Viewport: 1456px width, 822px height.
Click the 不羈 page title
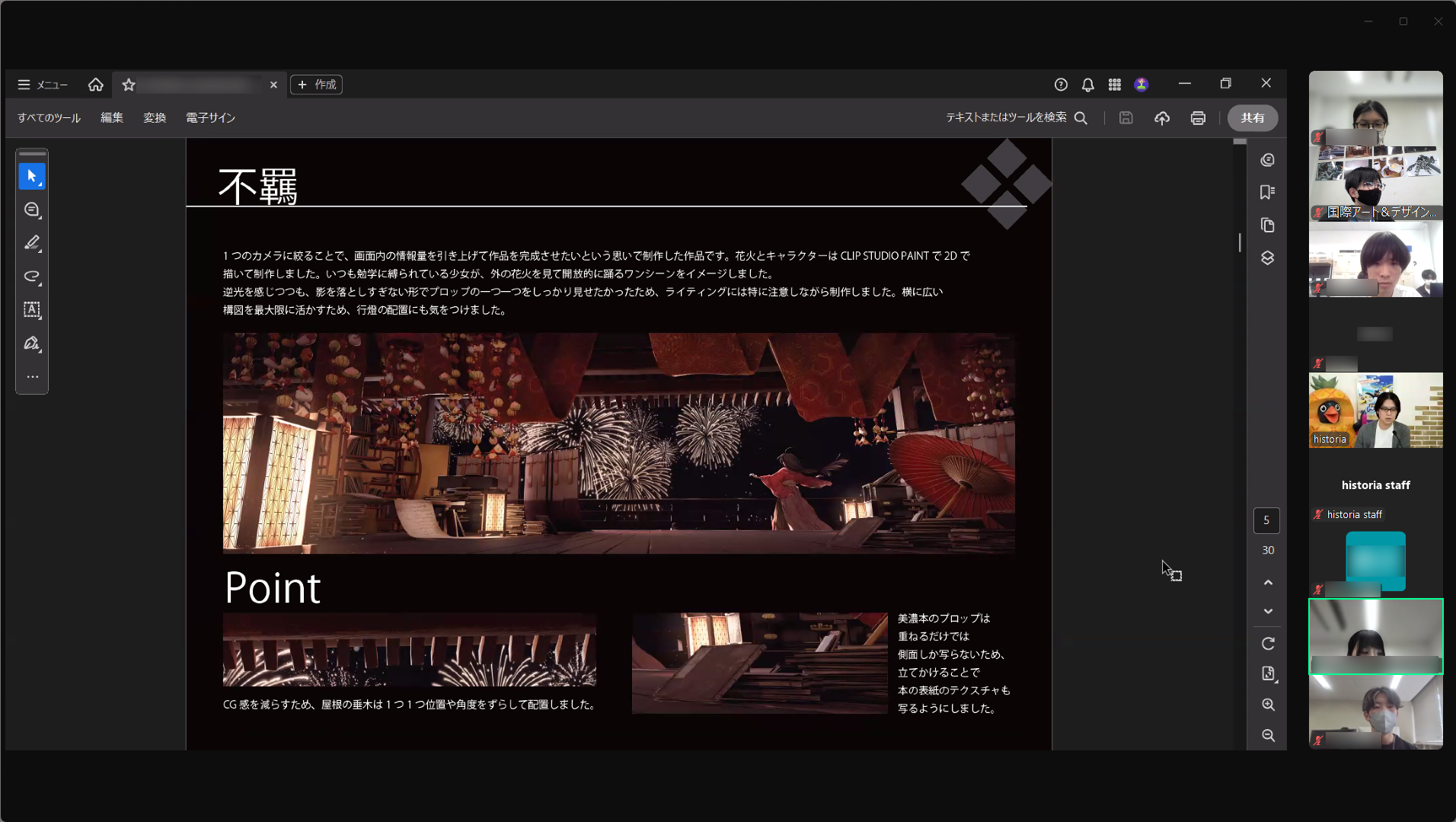(x=258, y=187)
